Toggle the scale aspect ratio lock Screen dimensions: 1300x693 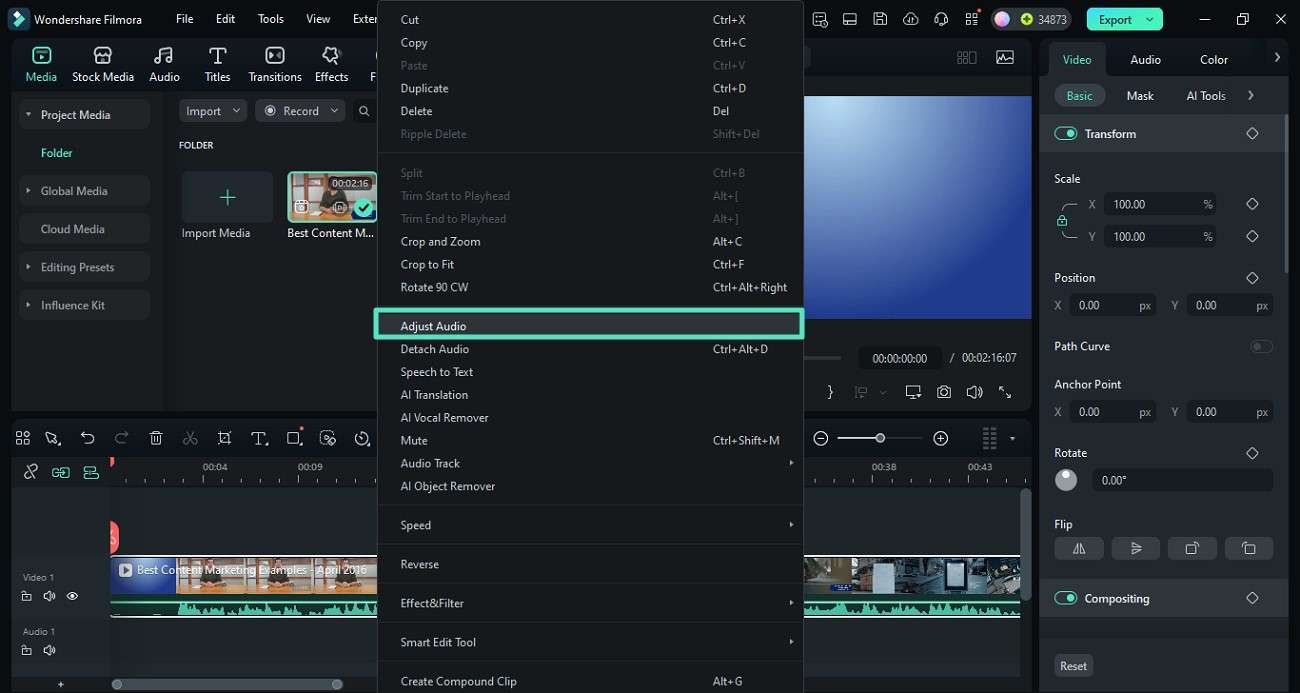pyautogui.click(x=1062, y=221)
